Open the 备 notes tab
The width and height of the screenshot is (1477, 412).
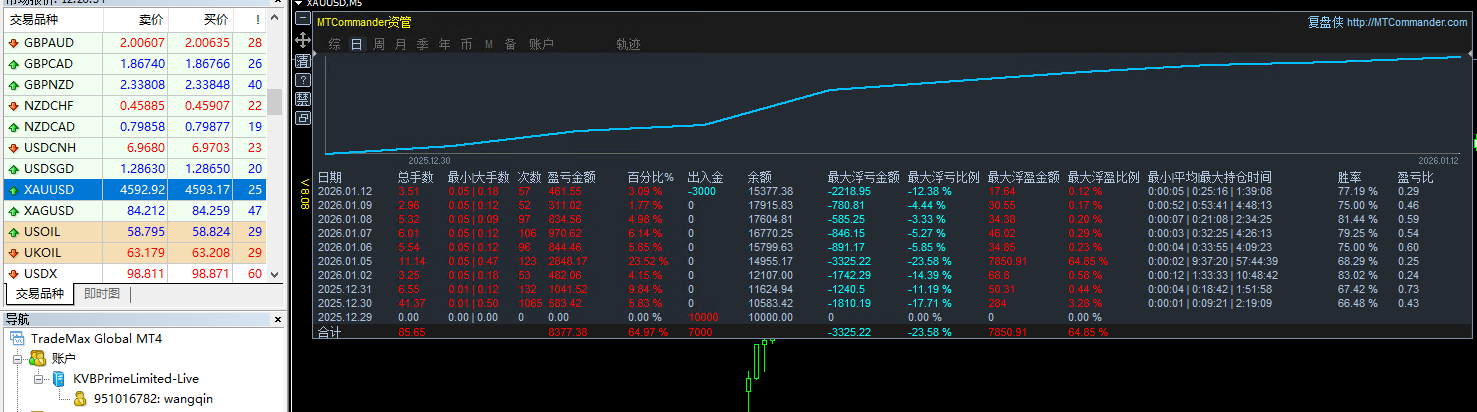tap(511, 44)
